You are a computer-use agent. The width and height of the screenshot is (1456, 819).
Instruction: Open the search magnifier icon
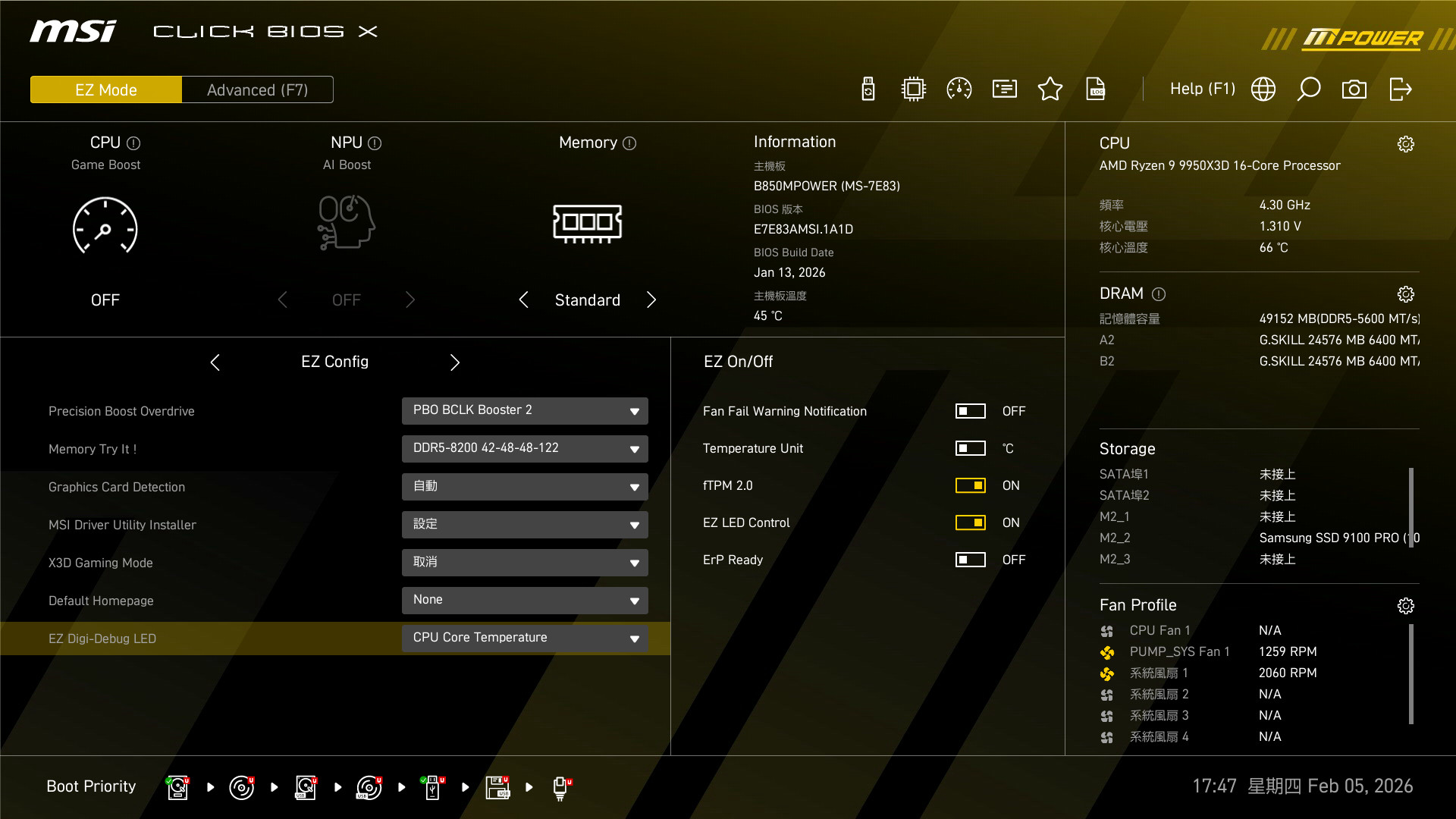(x=1308, y=89)
